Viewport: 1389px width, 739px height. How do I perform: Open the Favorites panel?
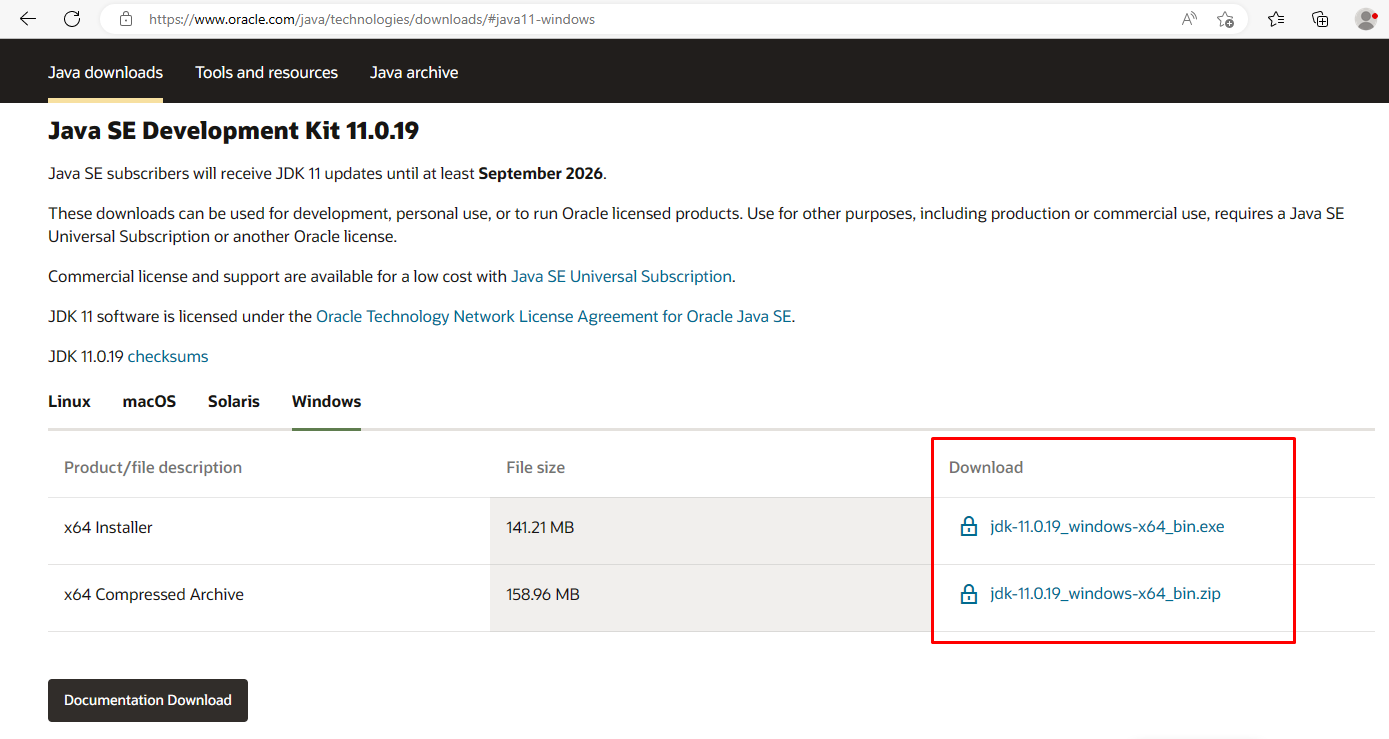point(1275,18)
